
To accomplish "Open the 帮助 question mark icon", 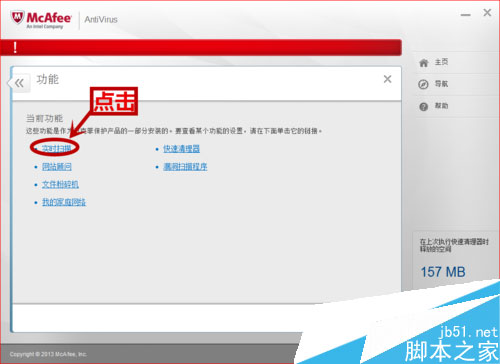I will pos(423,107).
